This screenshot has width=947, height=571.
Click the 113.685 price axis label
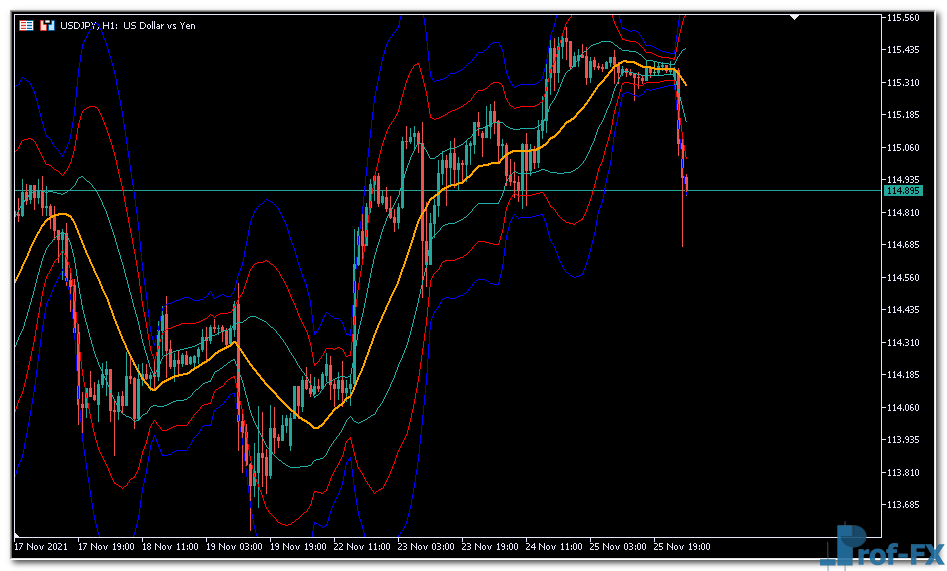pyautogui.click(x=902, y=505)
